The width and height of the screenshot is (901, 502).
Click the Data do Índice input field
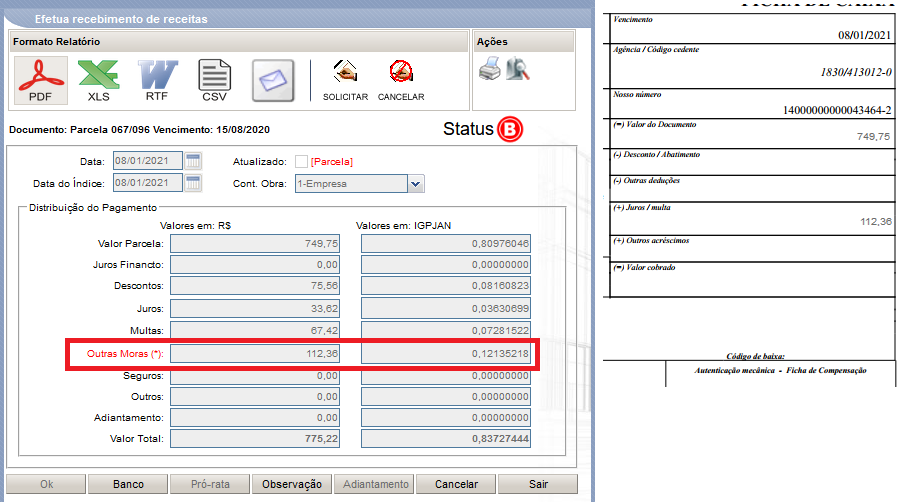click(x=148, y=183)
